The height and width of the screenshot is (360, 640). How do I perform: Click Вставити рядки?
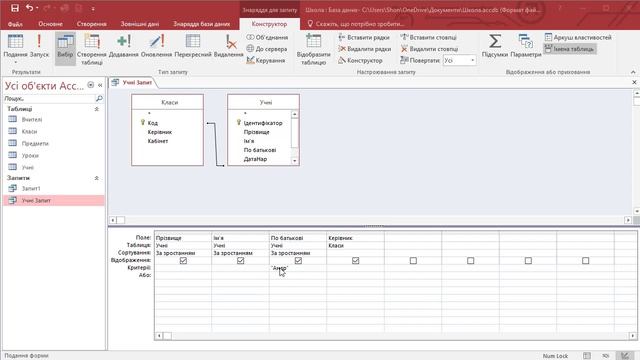point(364,37)
